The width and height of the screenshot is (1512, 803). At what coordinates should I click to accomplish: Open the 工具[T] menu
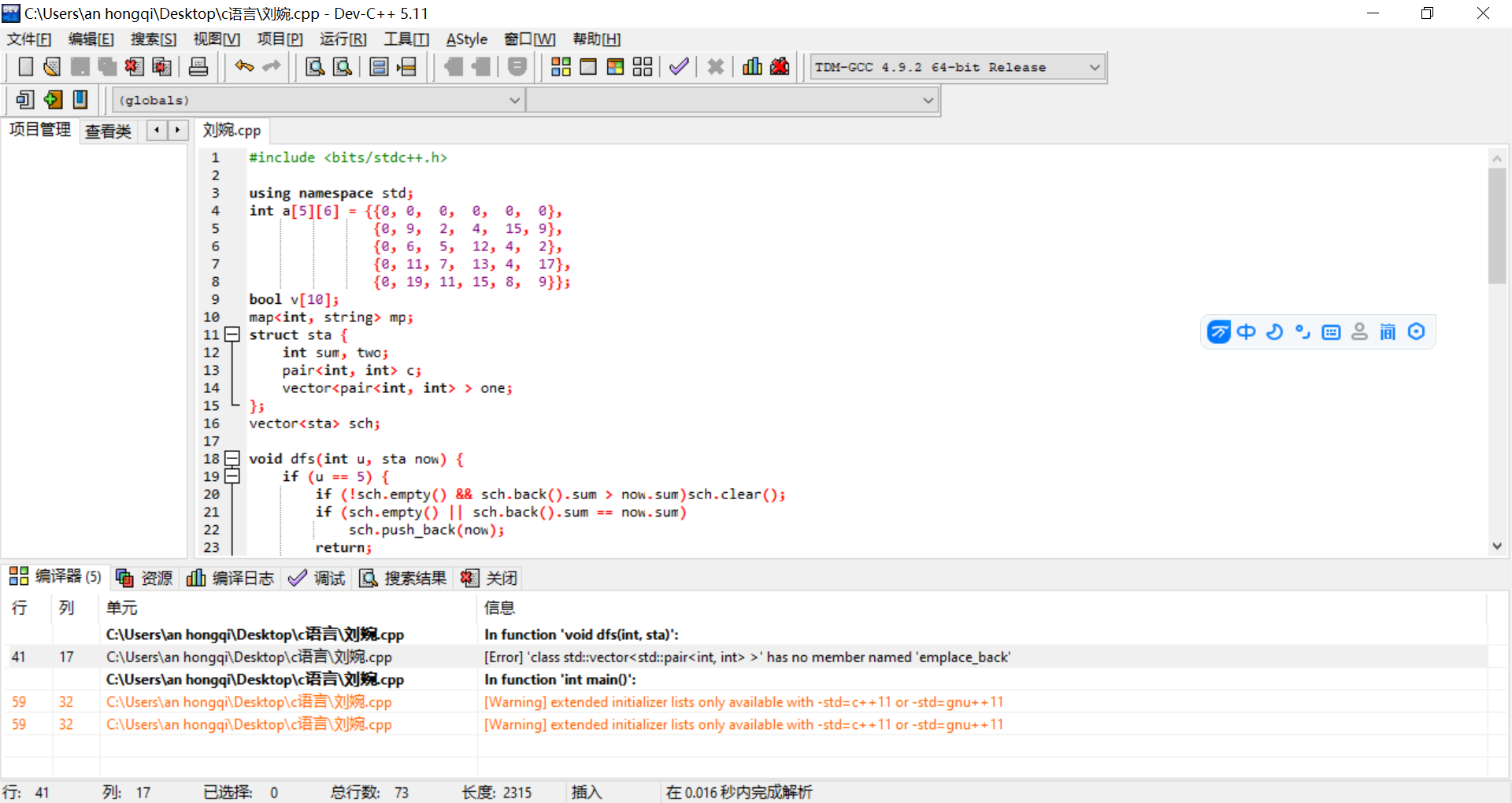pyautogui.click(x=406, y=39)
